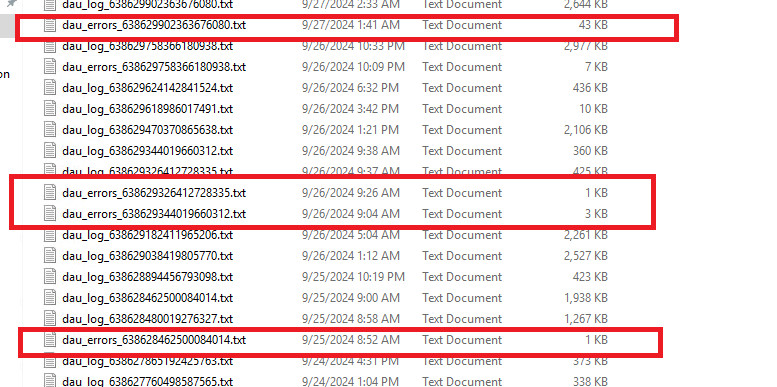
Task: Click file name dau_log_638628462500084014.txt
Action: [148, 298]
